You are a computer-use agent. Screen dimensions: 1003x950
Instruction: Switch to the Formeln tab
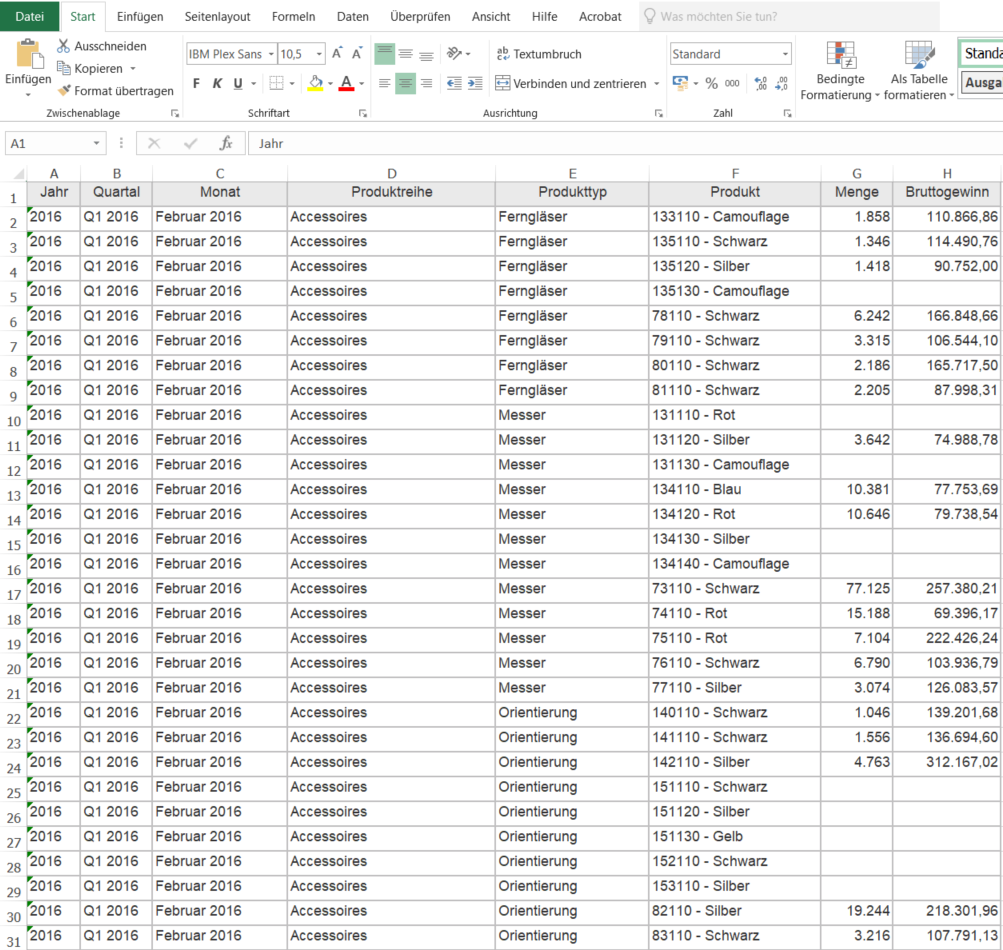tap(293, 17)
